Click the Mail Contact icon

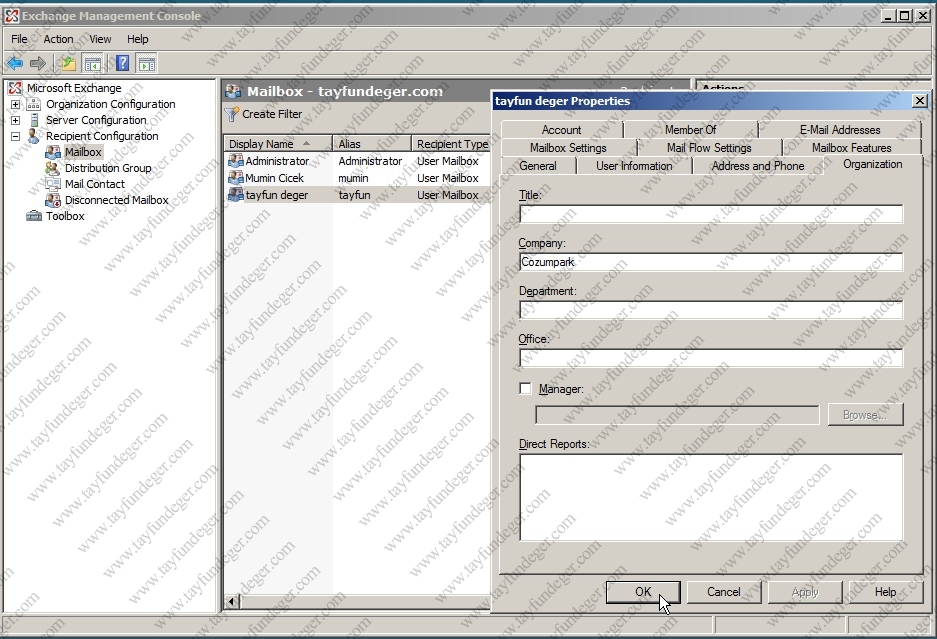coord(53,184)
